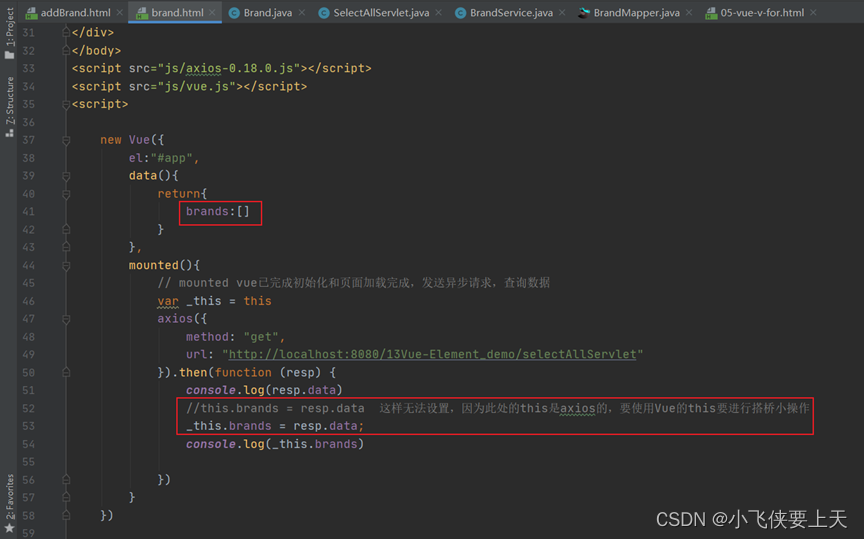Click the commented //this.brands line
864x539 pixels.
[x=497, y=408]
